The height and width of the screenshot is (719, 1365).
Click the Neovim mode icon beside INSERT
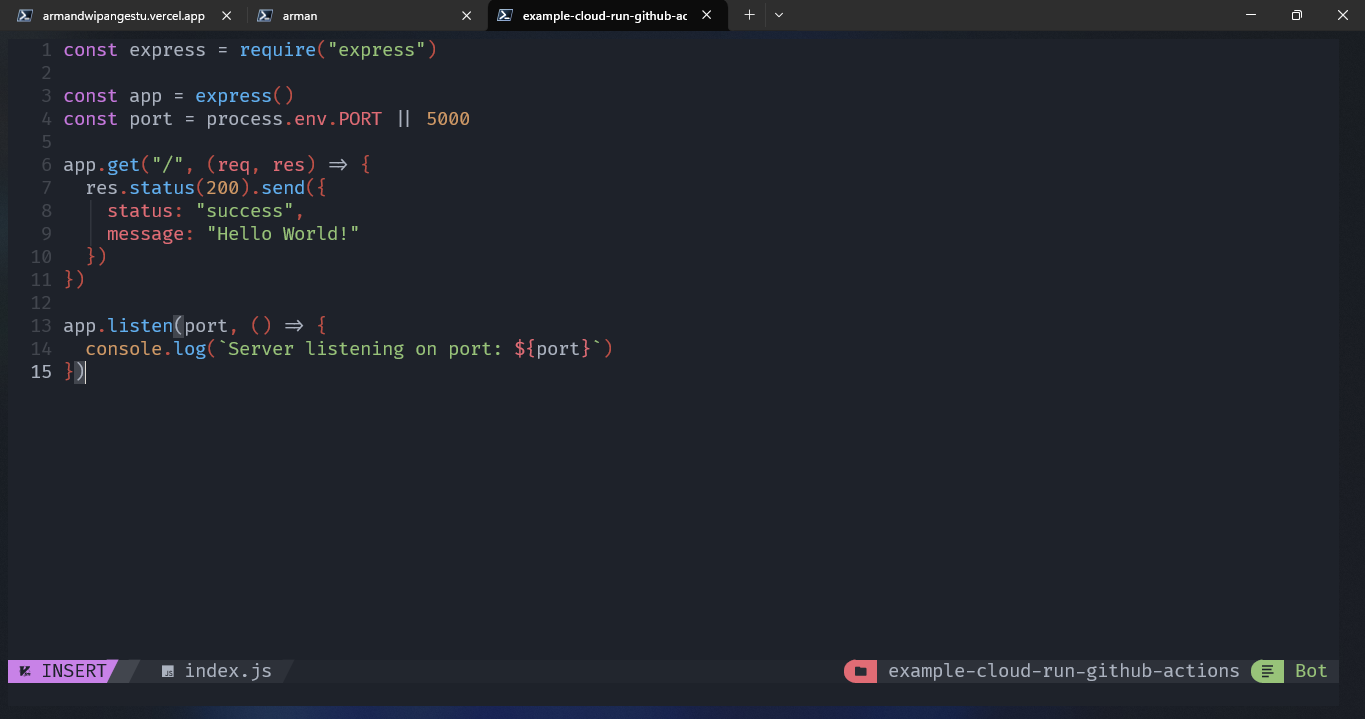tap(24, 671)
